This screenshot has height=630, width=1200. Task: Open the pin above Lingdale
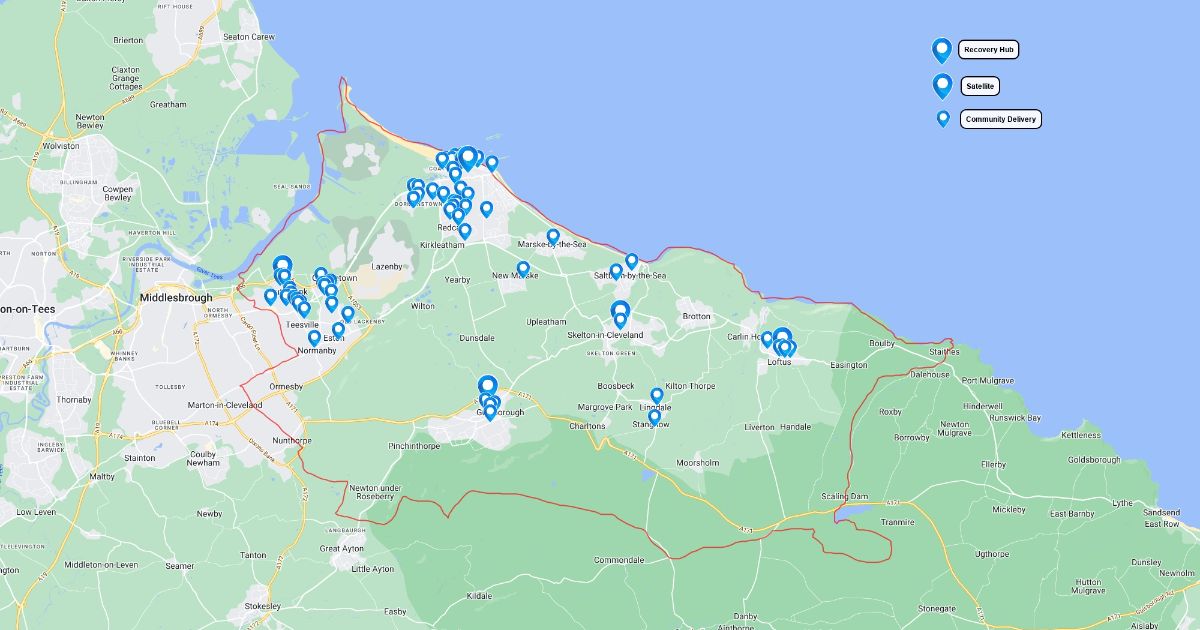coord(657,395)
